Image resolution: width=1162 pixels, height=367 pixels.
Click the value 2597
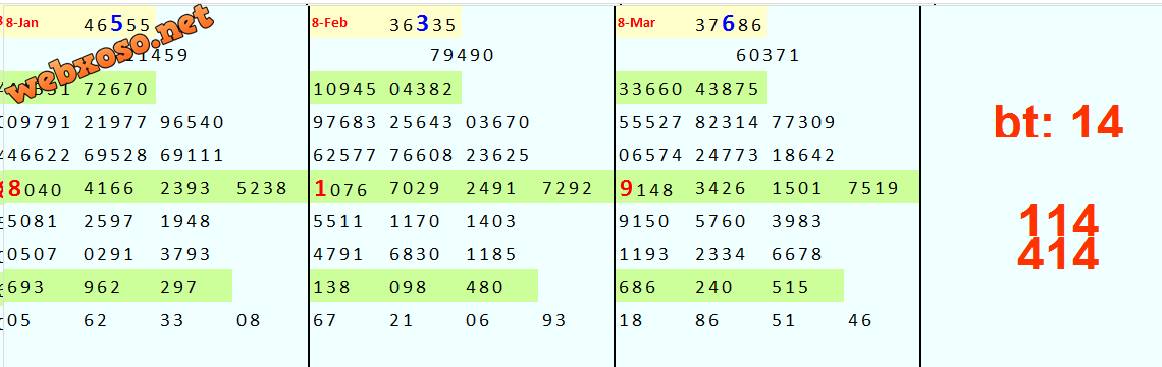[110, 221]
